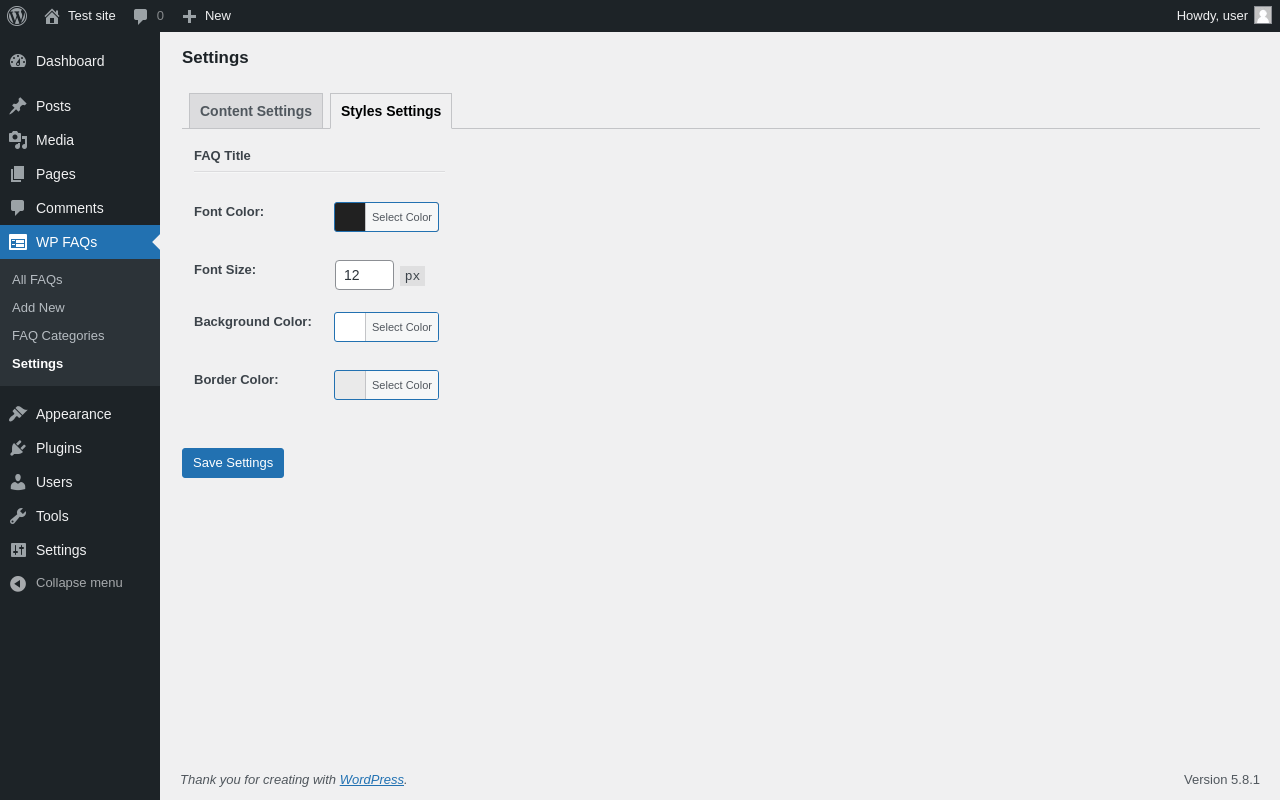Switch to the Content Settings tab
1280x800 pixels.
click(256, 111)
